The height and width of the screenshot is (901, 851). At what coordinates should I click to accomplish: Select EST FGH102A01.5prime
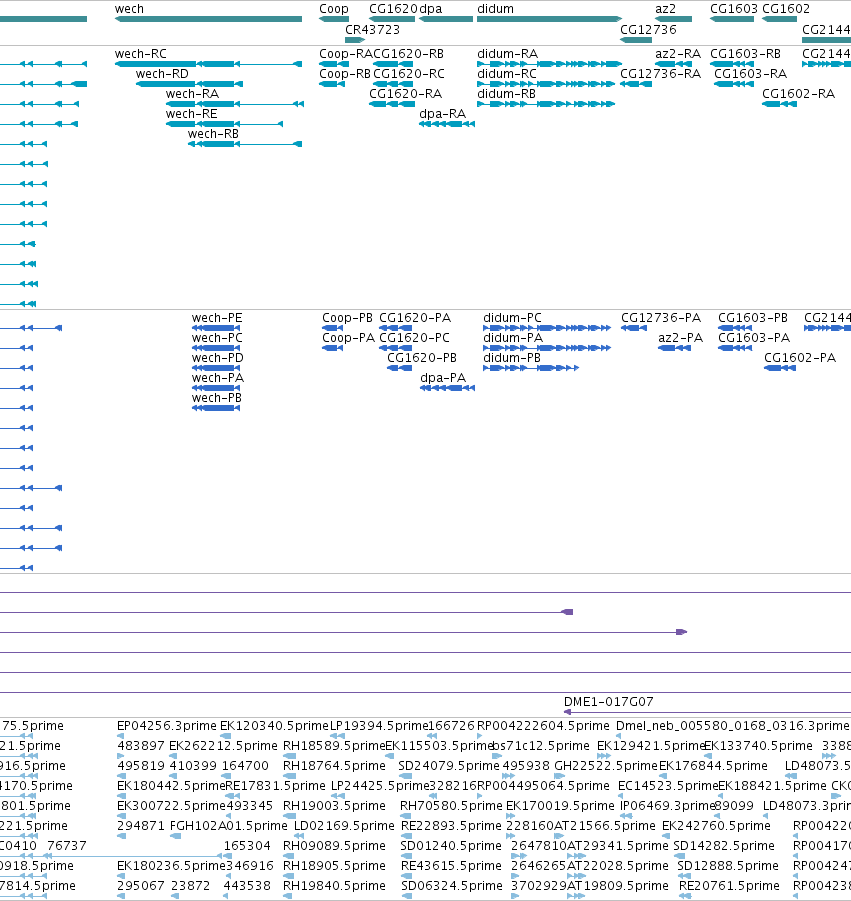229,826
